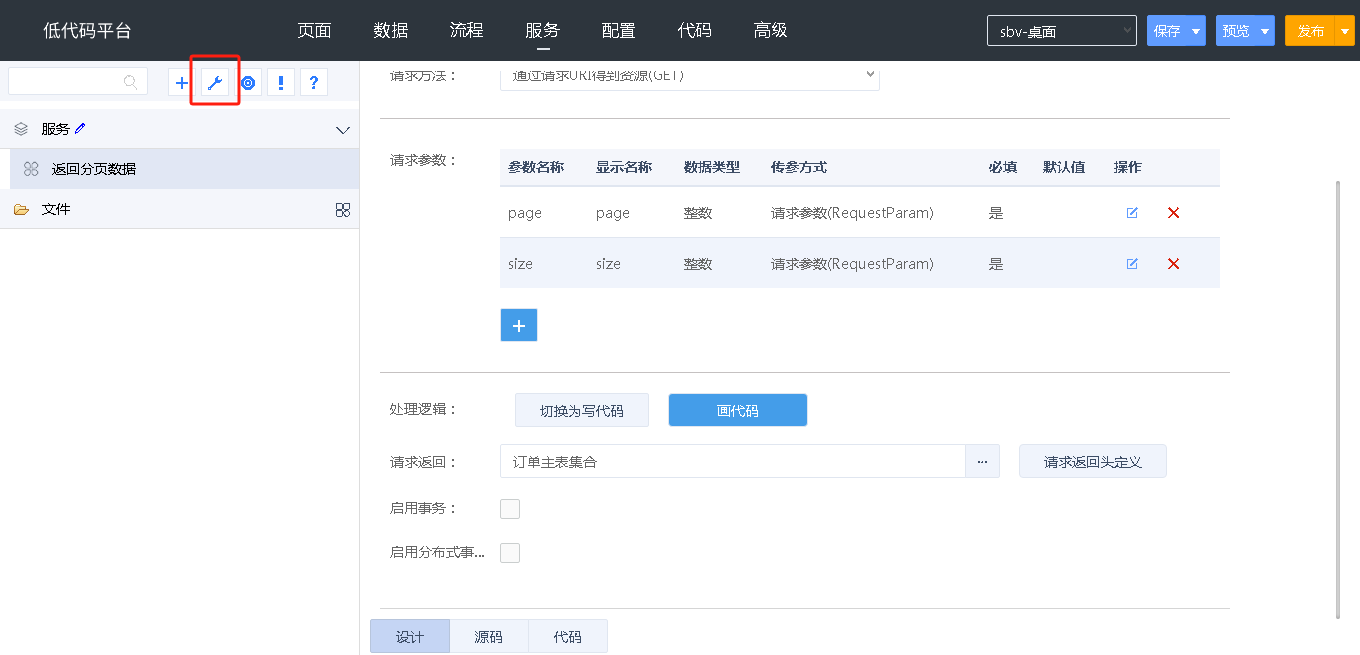Open the 数据 menu in top navigation
This screenshot has width=1360, height=655.
point(391,30)
